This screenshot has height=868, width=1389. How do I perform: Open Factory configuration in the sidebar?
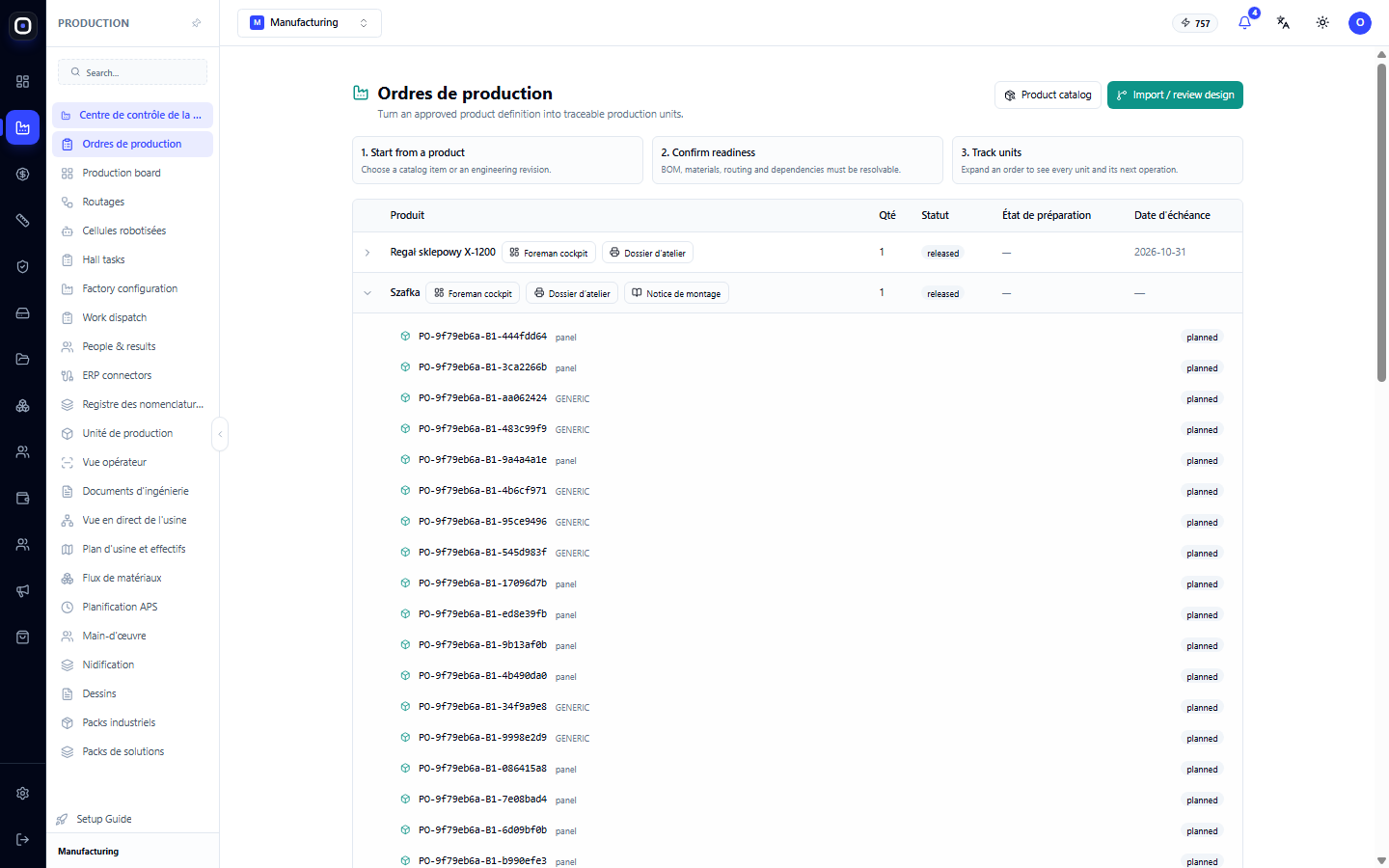(x=132, y=289)
